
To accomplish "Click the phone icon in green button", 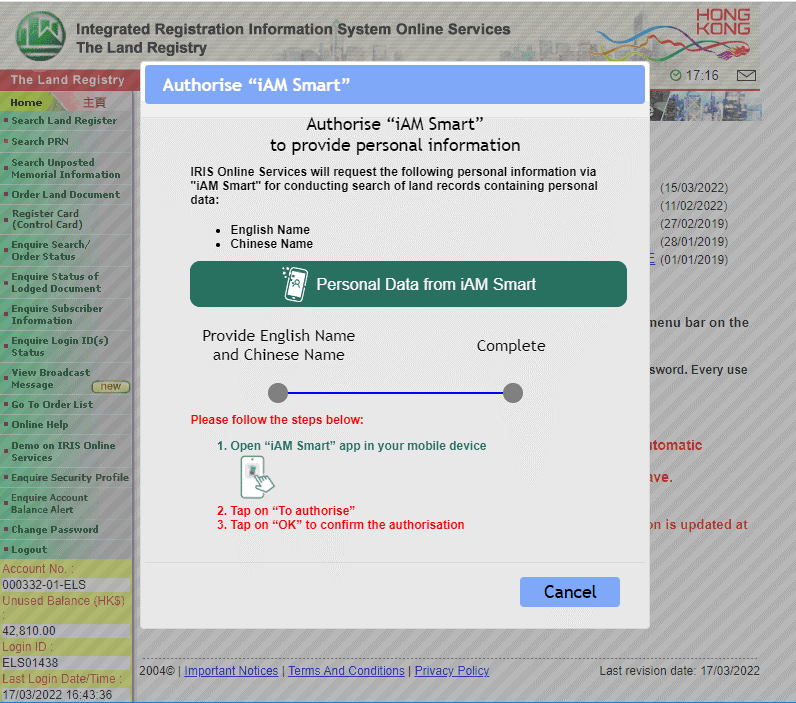I will pos(295,284).
